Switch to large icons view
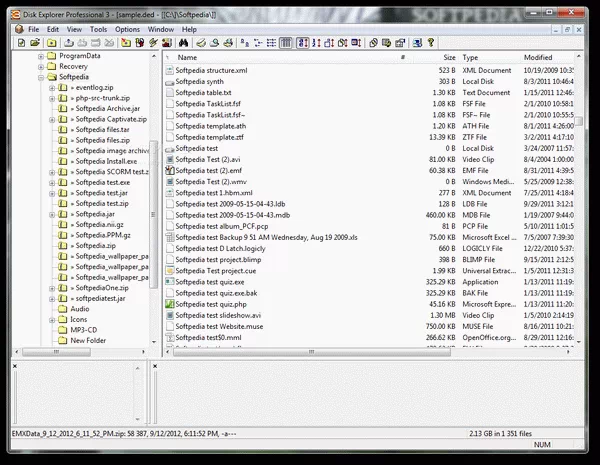The image size is (600, 465). (x=245, y=43)
